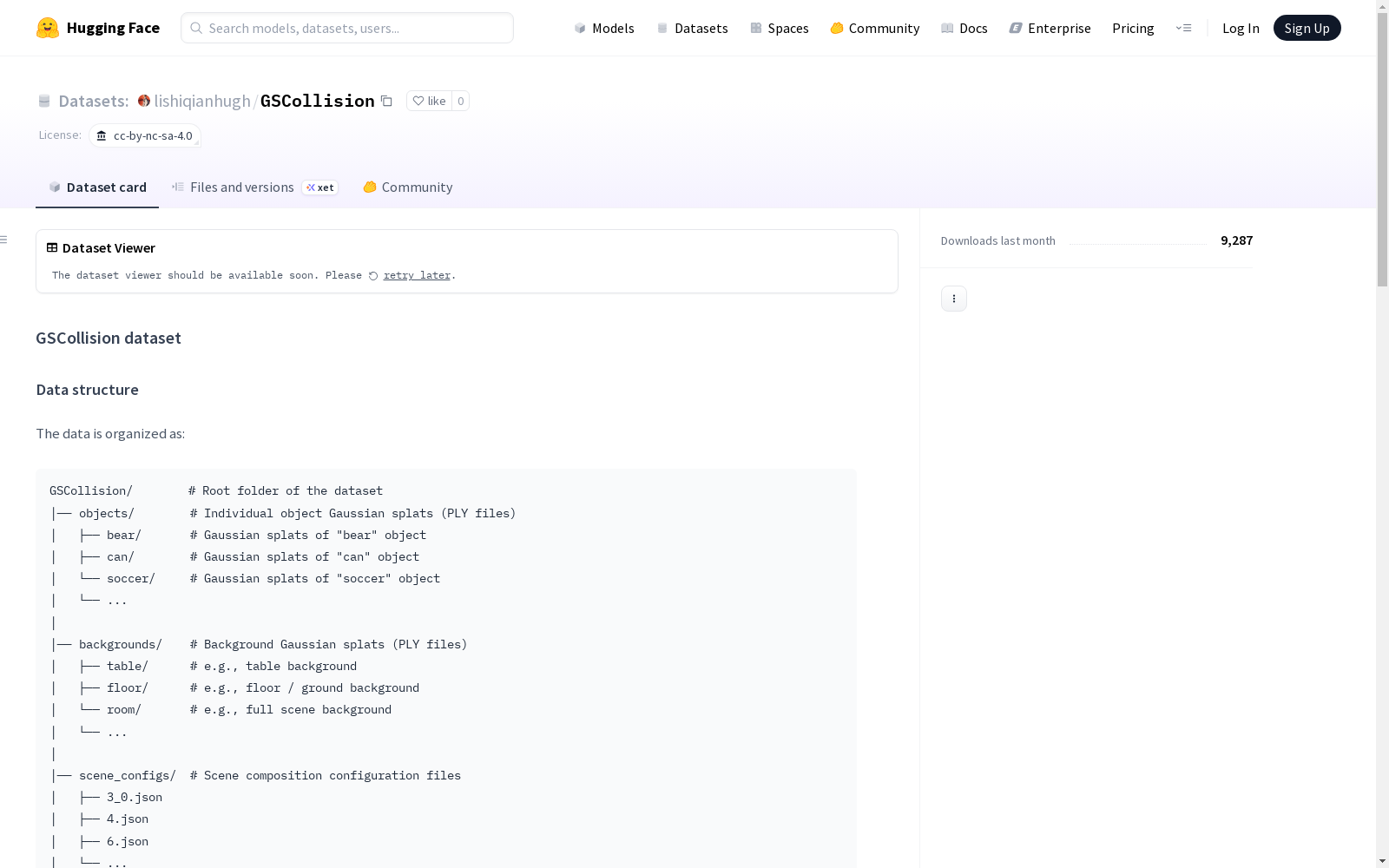Copy the dataset name to clipboard

pyautogui.click(x=387, y=101)
